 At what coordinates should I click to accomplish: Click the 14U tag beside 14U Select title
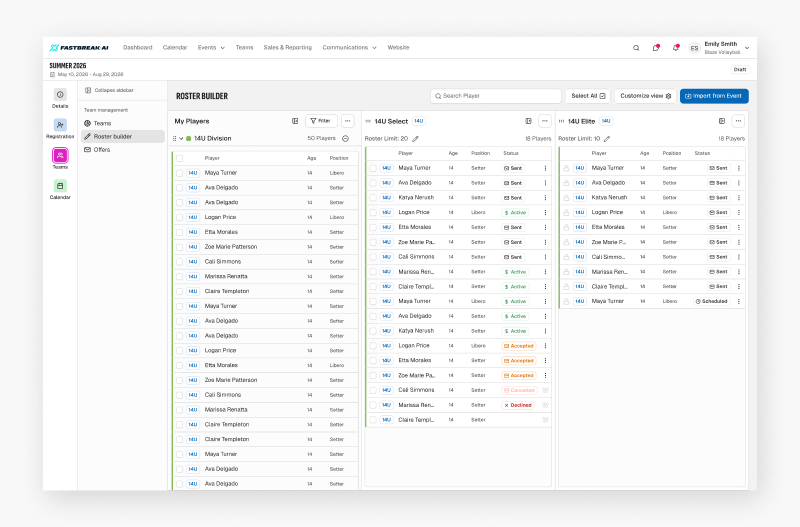pyautogui.click(x=419, y=121)
